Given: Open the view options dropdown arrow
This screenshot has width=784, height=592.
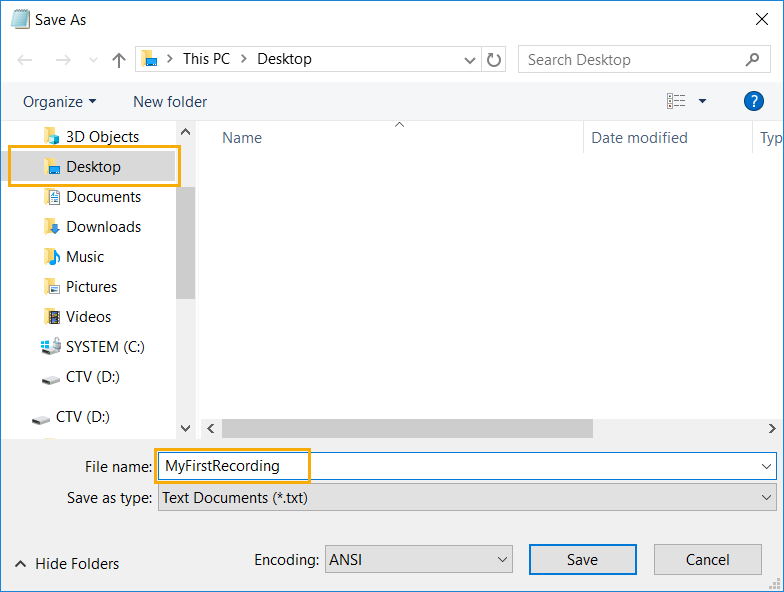Looking at the screenshot, I should (x=702, y=101).
